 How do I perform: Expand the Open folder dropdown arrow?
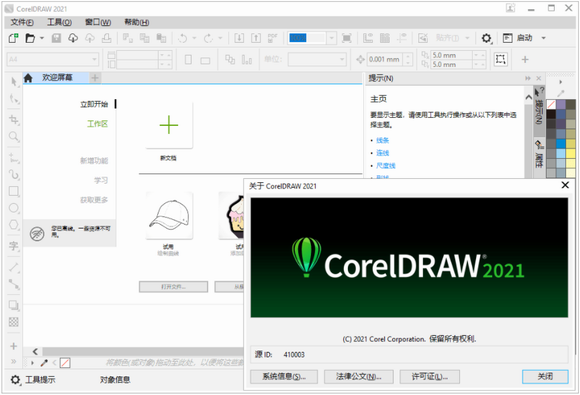pos(42,38)
